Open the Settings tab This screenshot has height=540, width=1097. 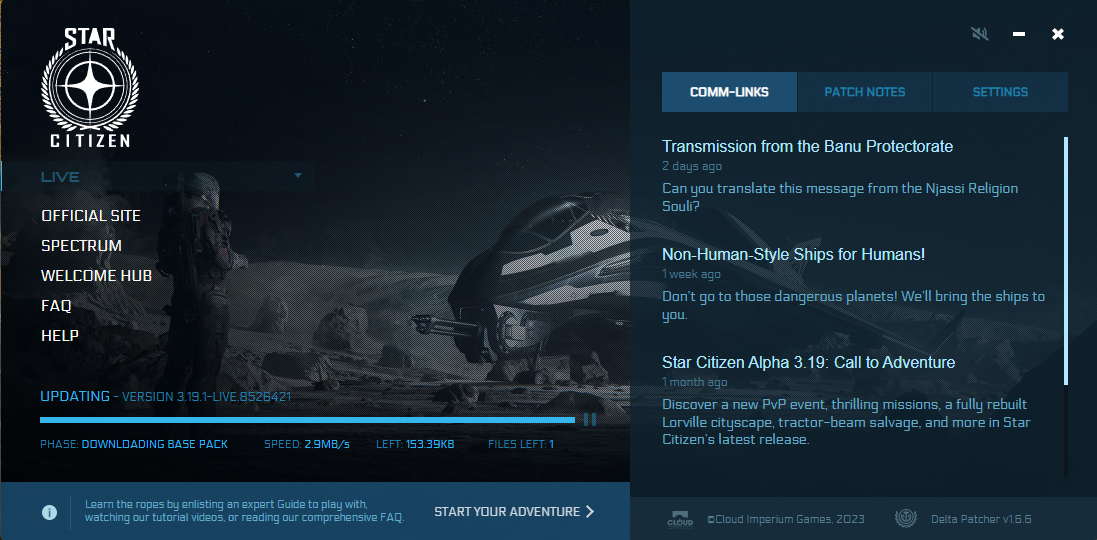click(1000, 92)
